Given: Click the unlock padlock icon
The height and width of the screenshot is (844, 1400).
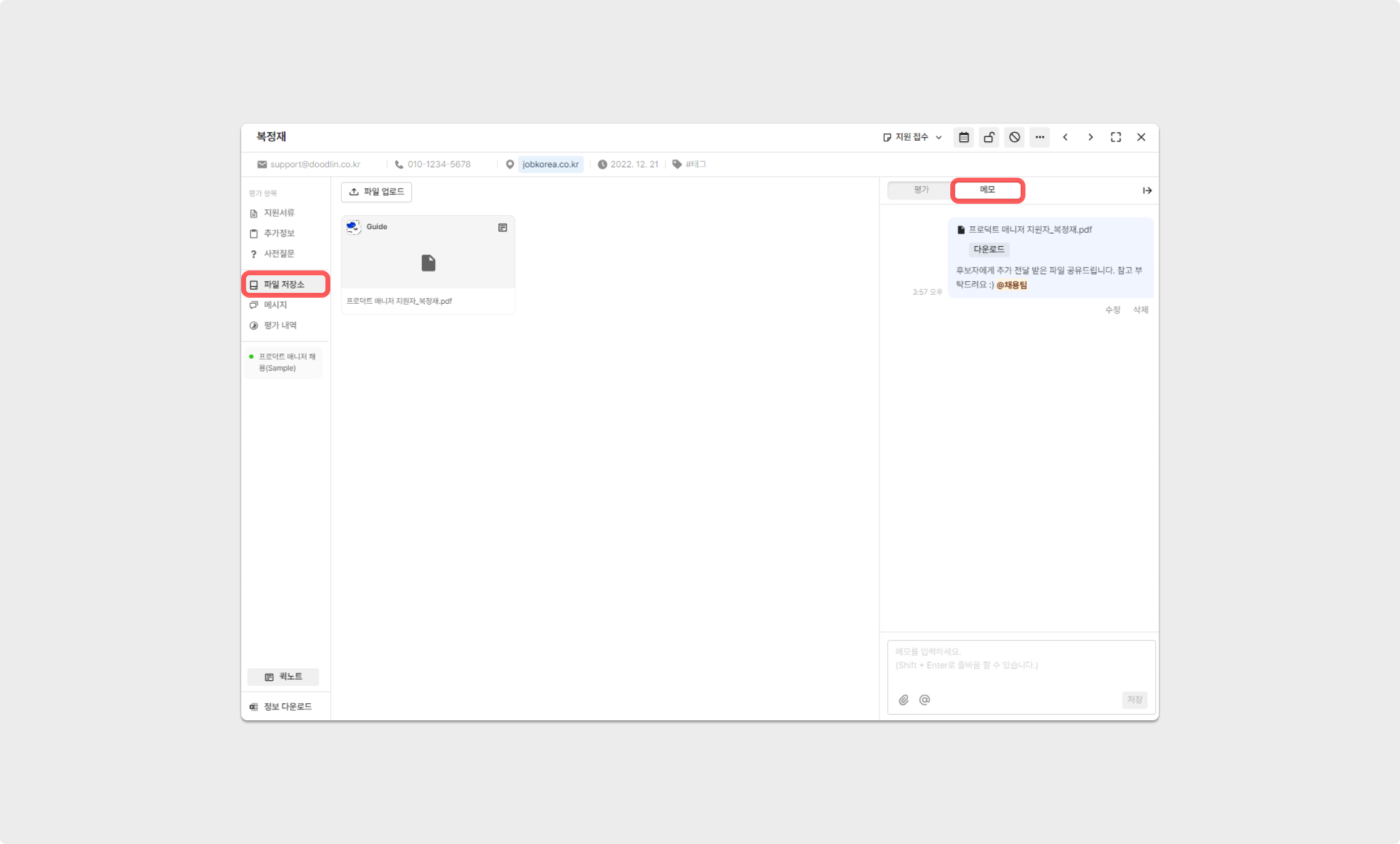Looking at the screenshot, I should [989, 137].
